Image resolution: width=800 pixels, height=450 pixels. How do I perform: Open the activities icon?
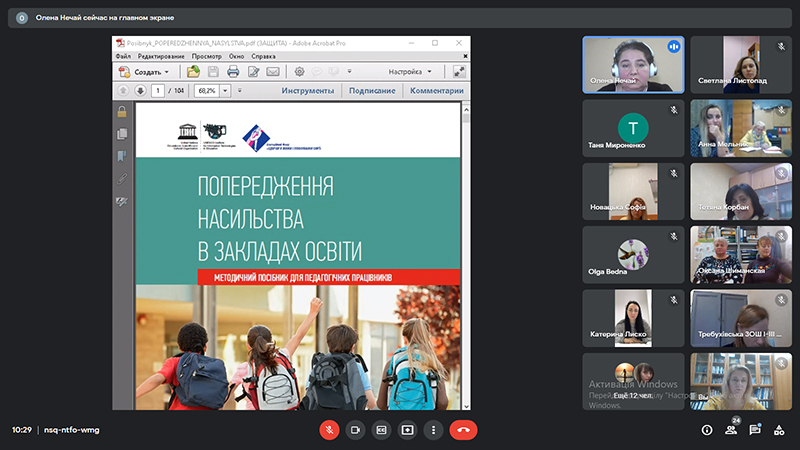(779, 430)
